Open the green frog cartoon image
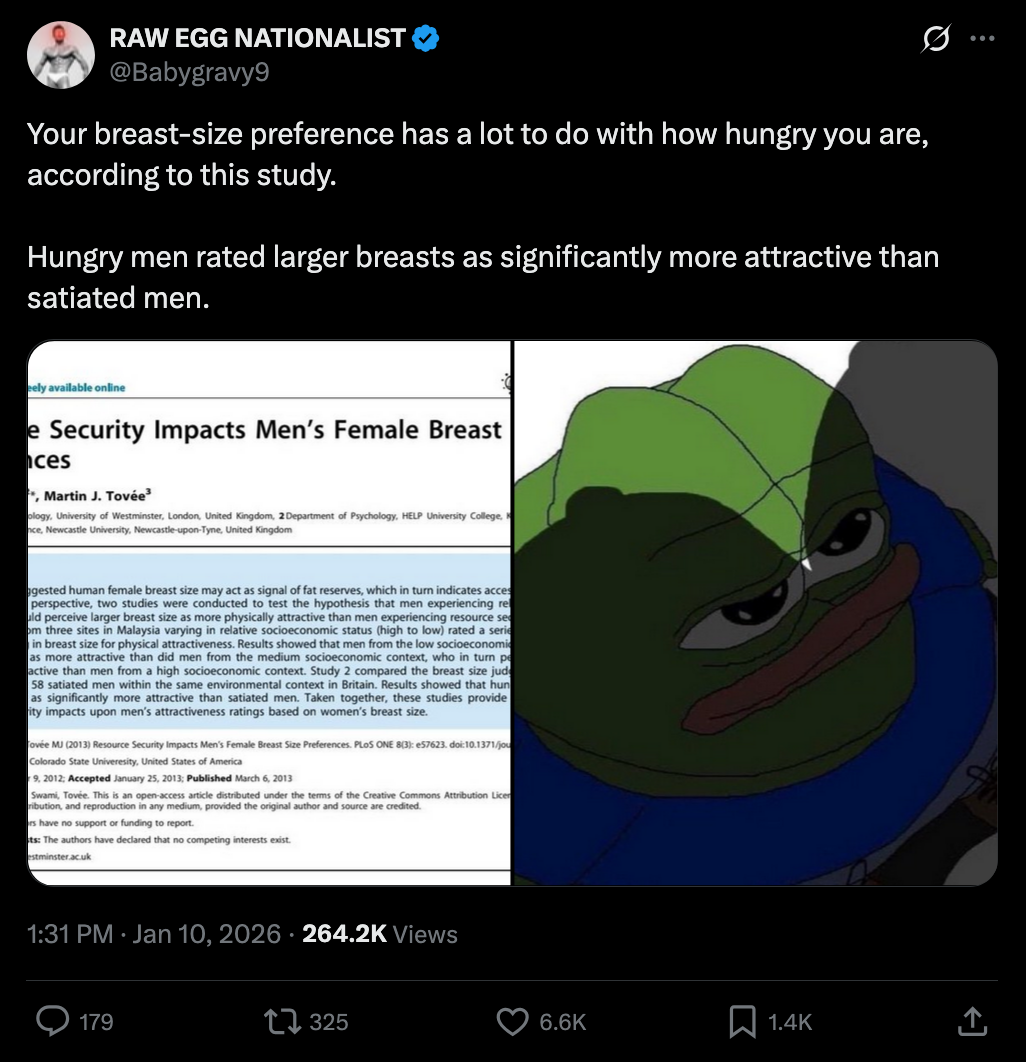Image resolution: width=1026 pixels, height=1062 pixels. coord(756,613)
